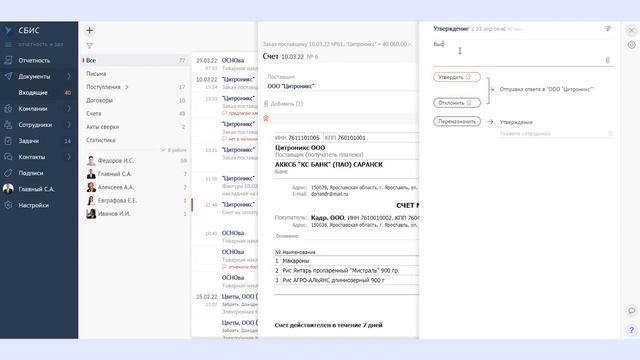Image resolution: width=640 pixels, height=360 pixels.
Task: Click the Отклонить button
Action: pyautogui.click(x=457, y=103)
